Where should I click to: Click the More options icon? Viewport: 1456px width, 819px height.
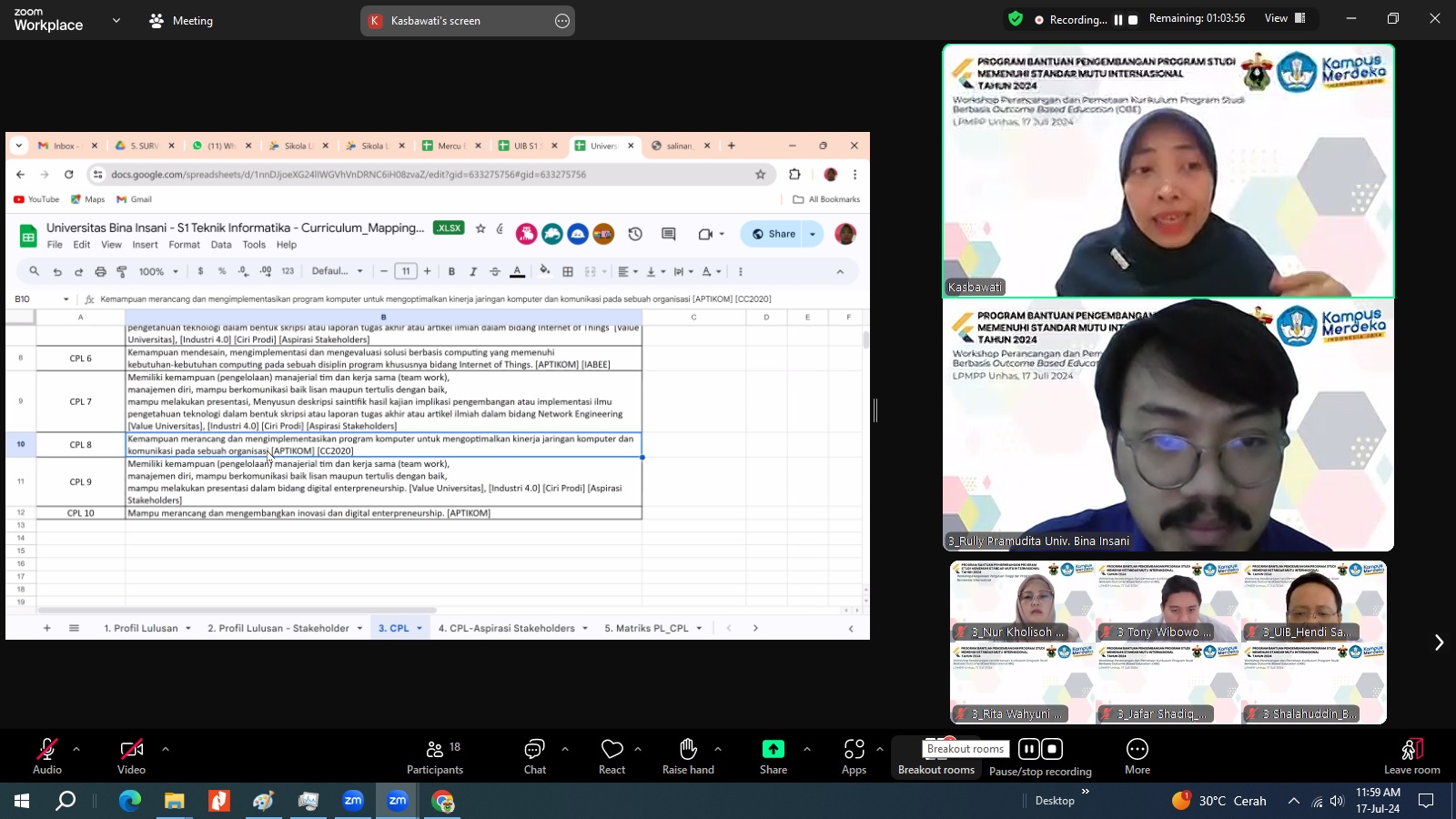pos(1137,750)
